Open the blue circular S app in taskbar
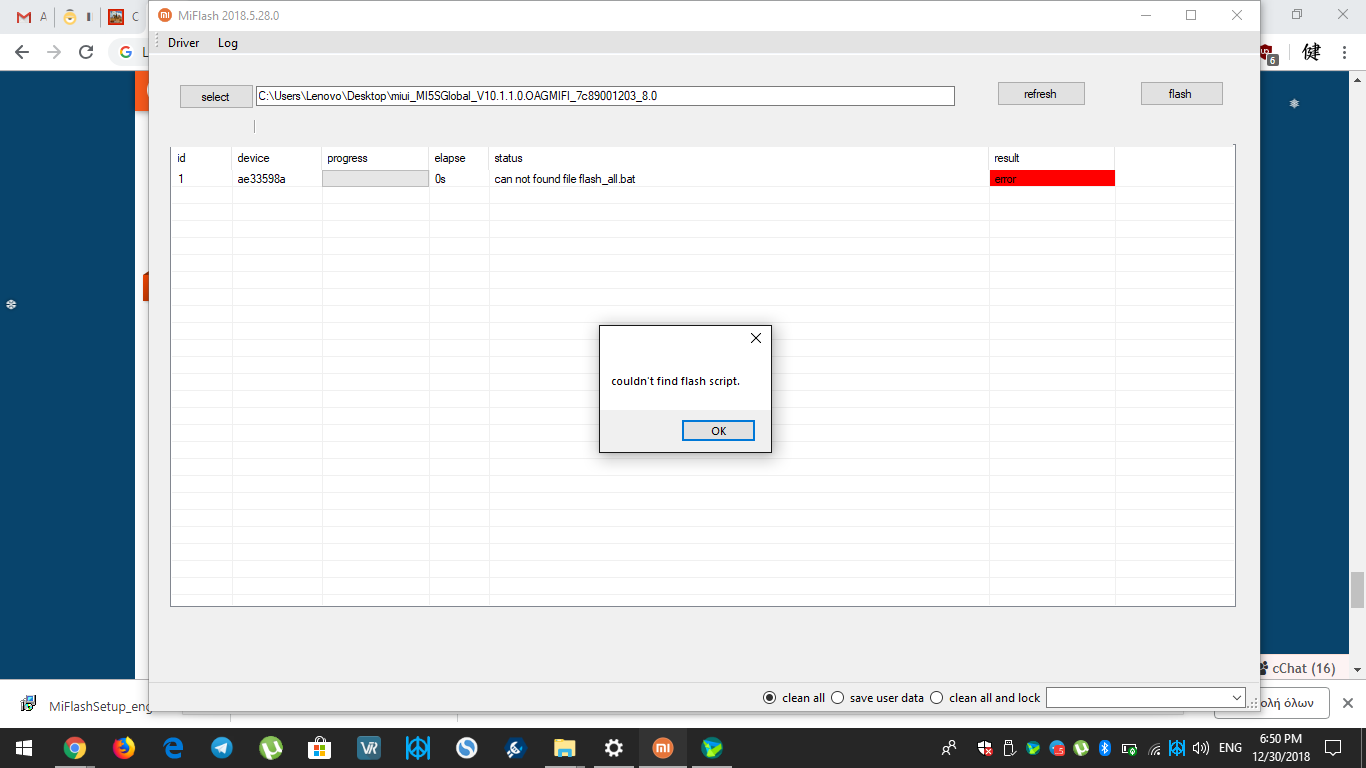Image resolution: width=1366 pixels, height=768 pixels. point(466,748)
